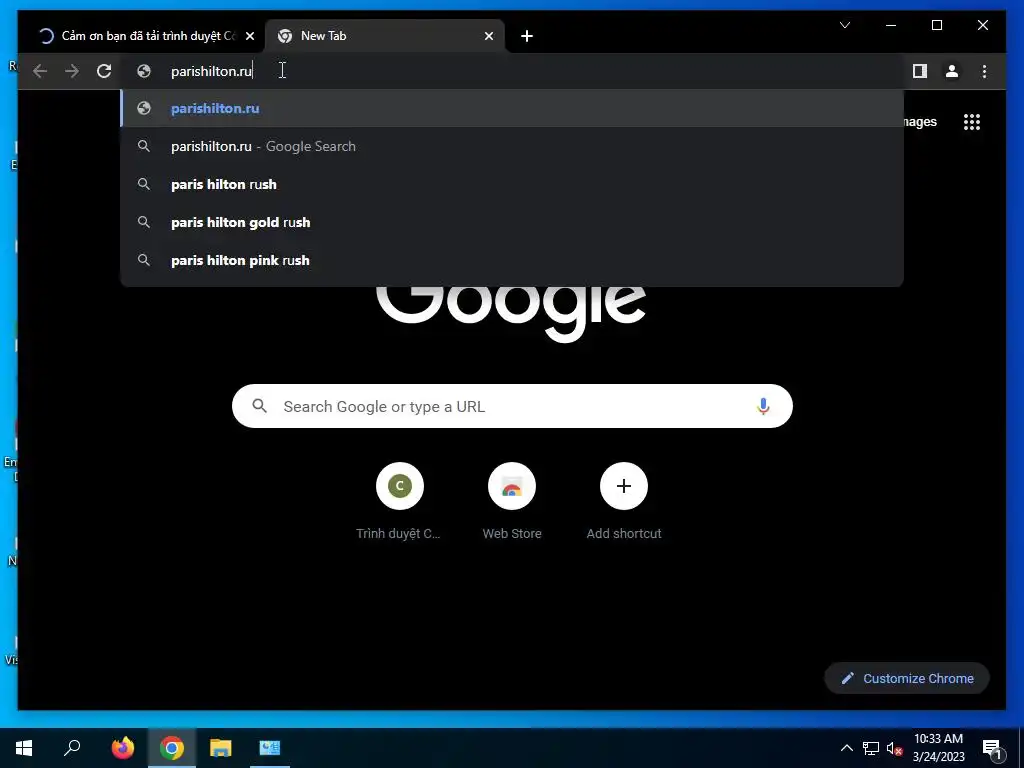Open the tab search chevron
The image size is (1024, 768).
click(x=844, y=25)
